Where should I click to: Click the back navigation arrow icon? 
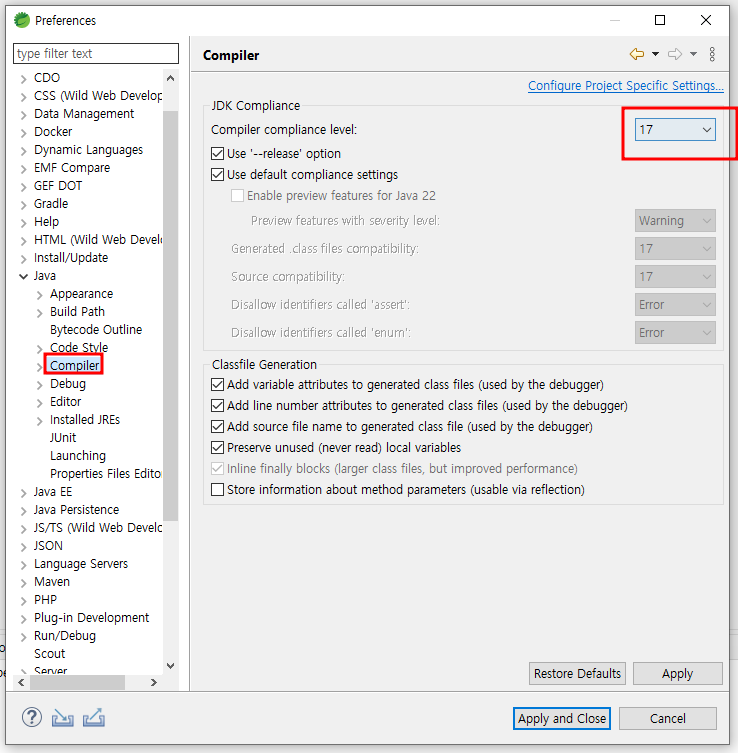(637, 54)
